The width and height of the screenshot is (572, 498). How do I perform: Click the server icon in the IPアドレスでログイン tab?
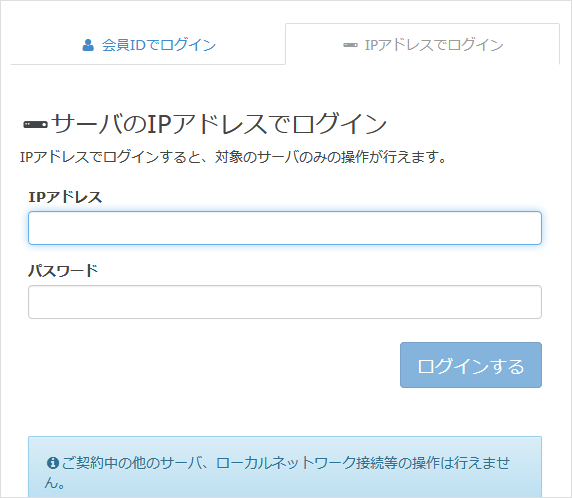tap(350, 45)
